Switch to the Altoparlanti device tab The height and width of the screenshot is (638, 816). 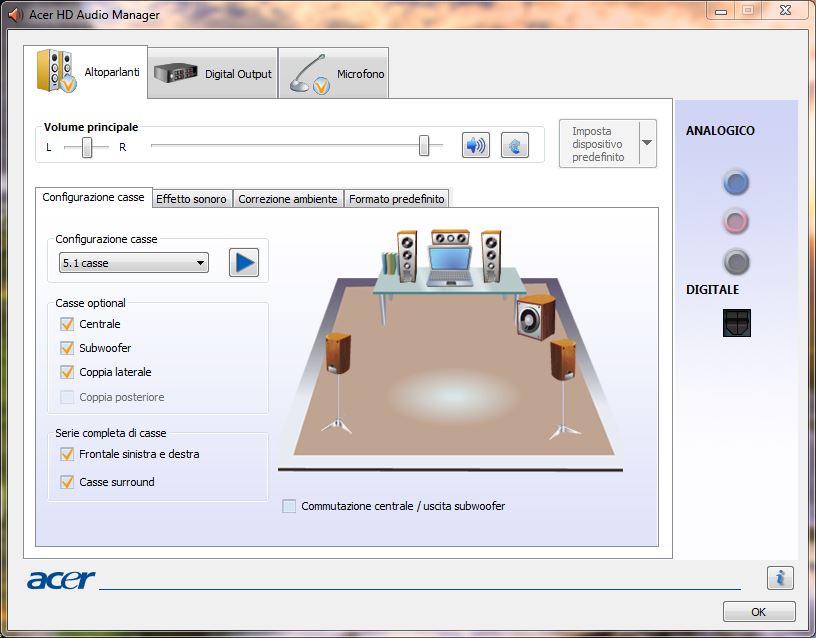coord(86,72)
